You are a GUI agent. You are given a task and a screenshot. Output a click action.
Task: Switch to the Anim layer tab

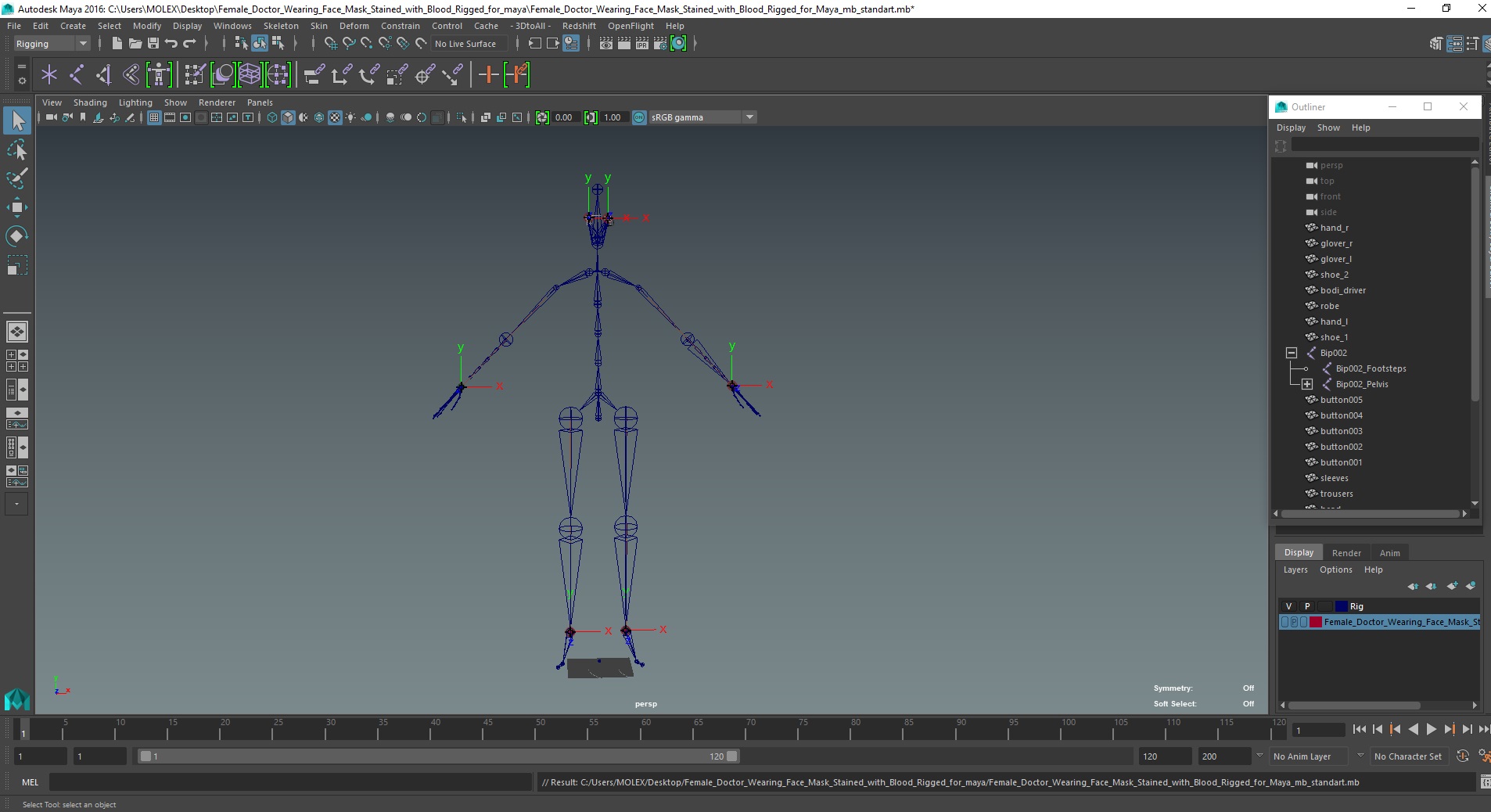[1389, 552]
